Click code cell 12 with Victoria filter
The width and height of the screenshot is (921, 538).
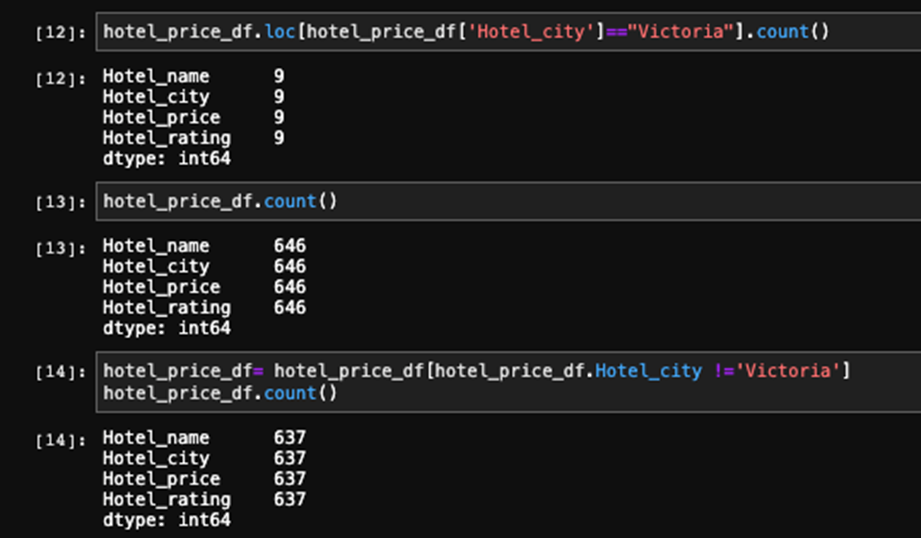[x=509, y=32]
